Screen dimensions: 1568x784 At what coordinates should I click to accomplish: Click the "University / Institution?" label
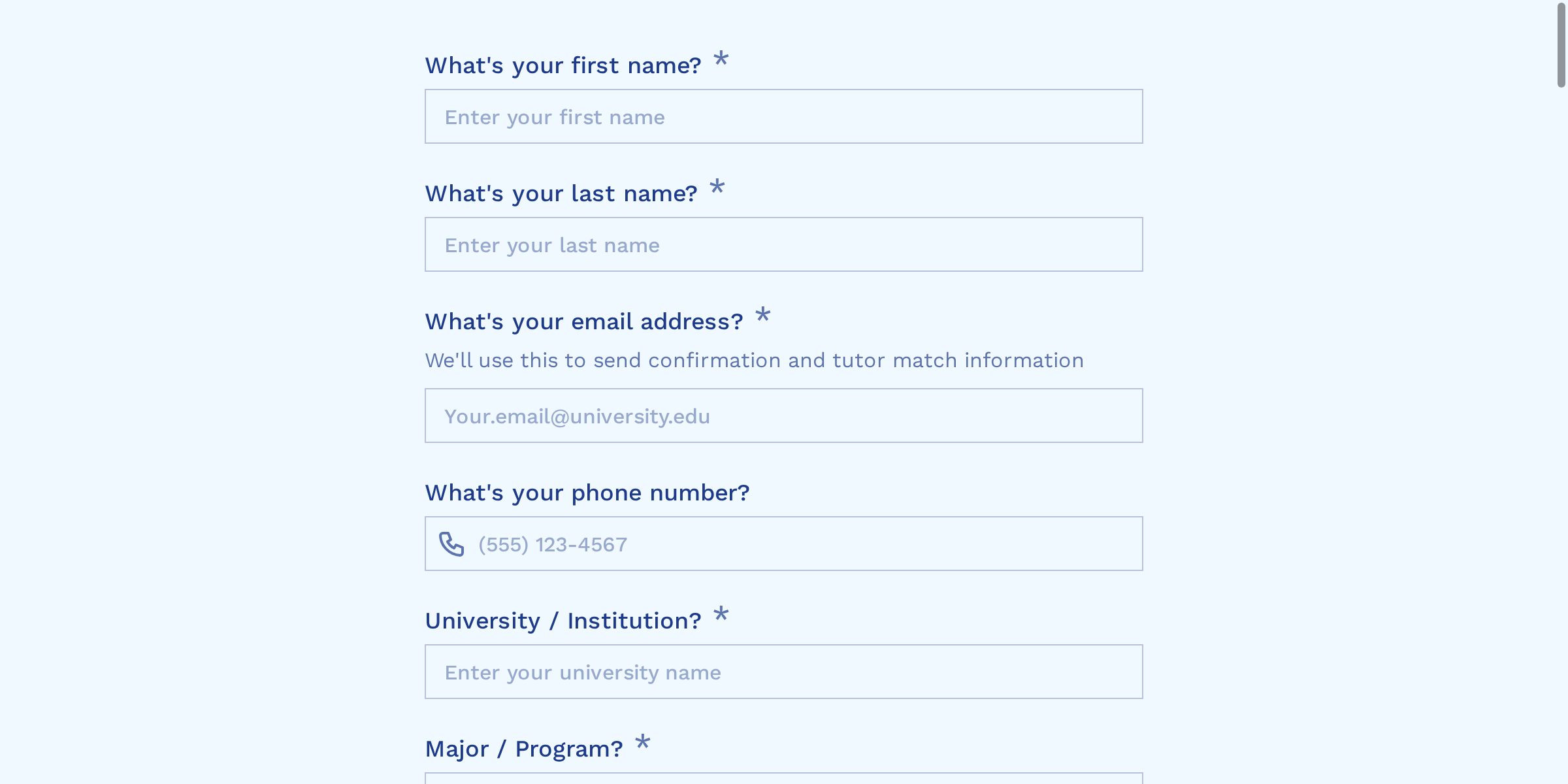point(563,621)
